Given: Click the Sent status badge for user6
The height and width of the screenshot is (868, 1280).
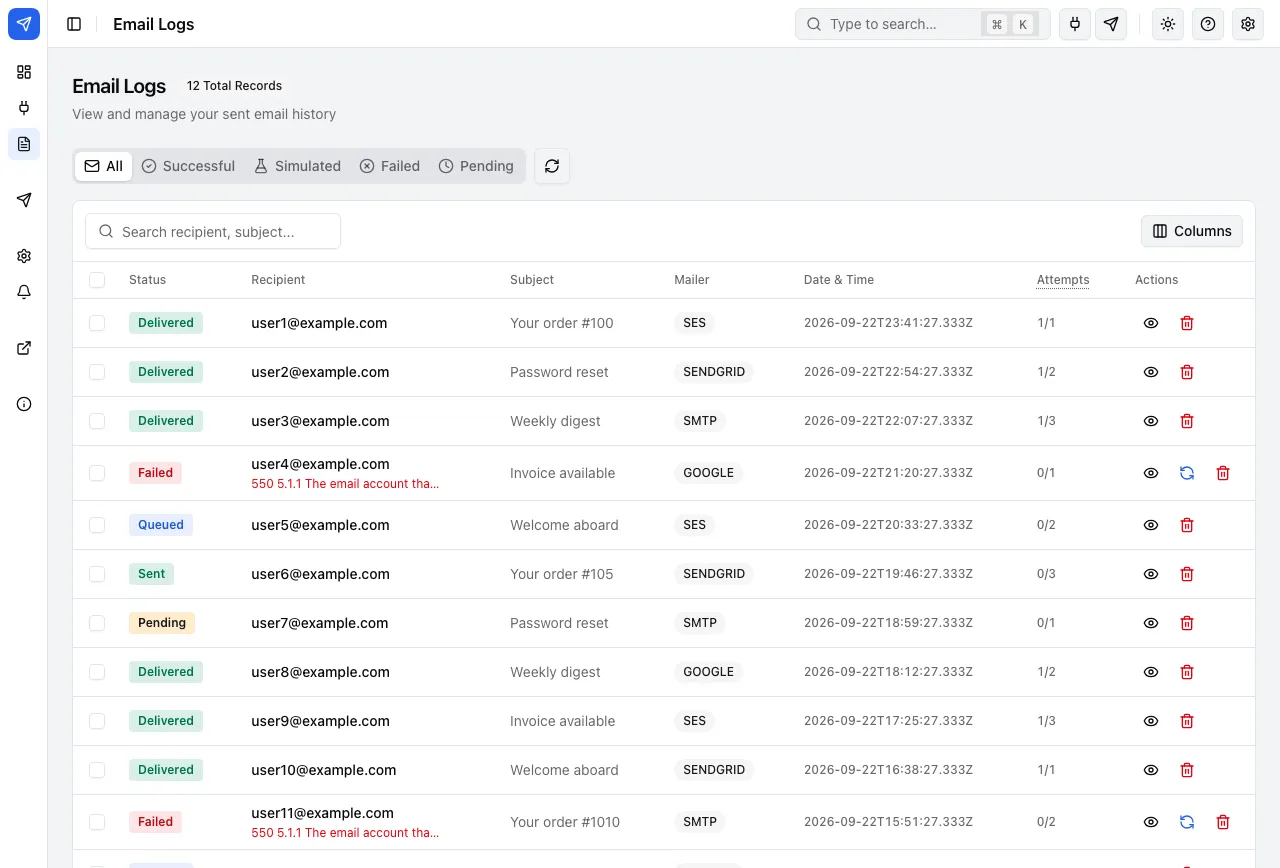Looking at the screenshot, I should click(152, 574).
